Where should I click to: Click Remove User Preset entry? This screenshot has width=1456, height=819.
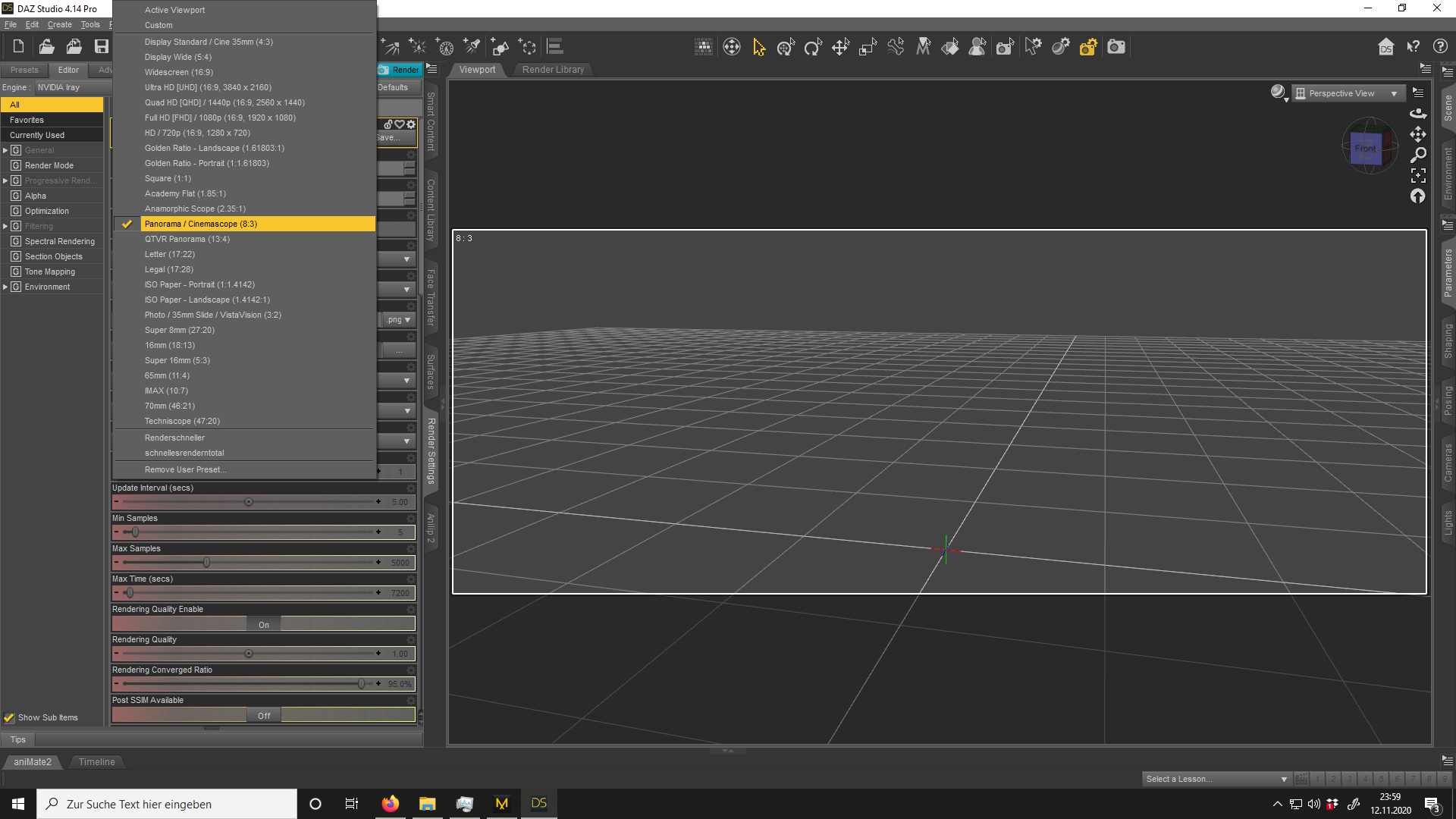(185, 469)
